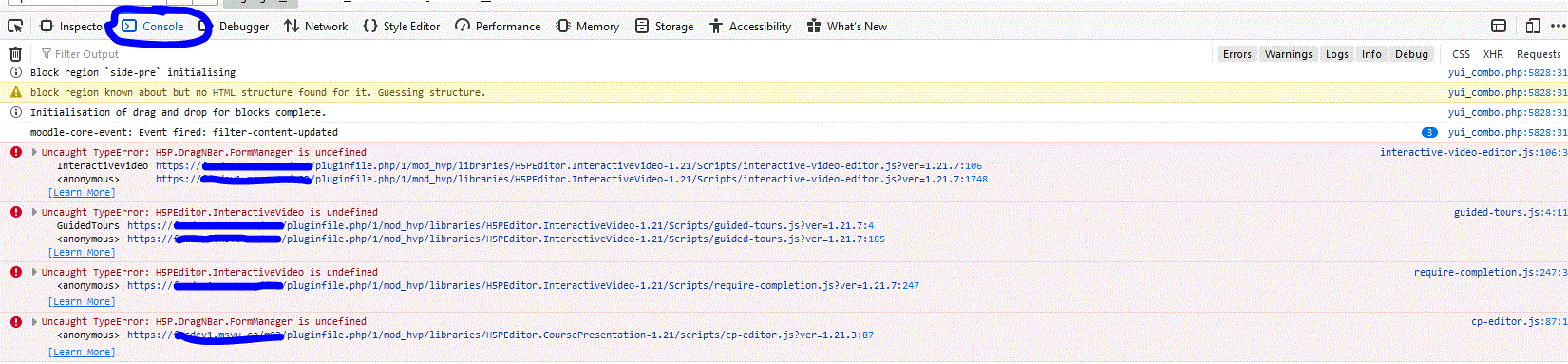This screenshot has height=364, width=1568.
Task: Clear the console output with trash icon
Action: (x=15, y=54)
